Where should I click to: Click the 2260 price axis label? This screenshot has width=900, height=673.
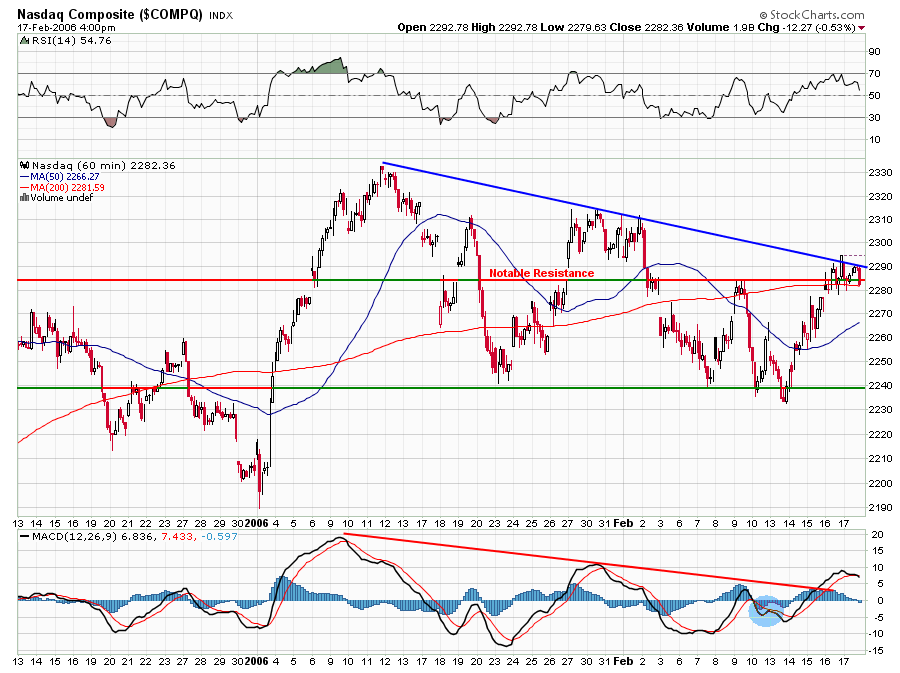[880, 337]
